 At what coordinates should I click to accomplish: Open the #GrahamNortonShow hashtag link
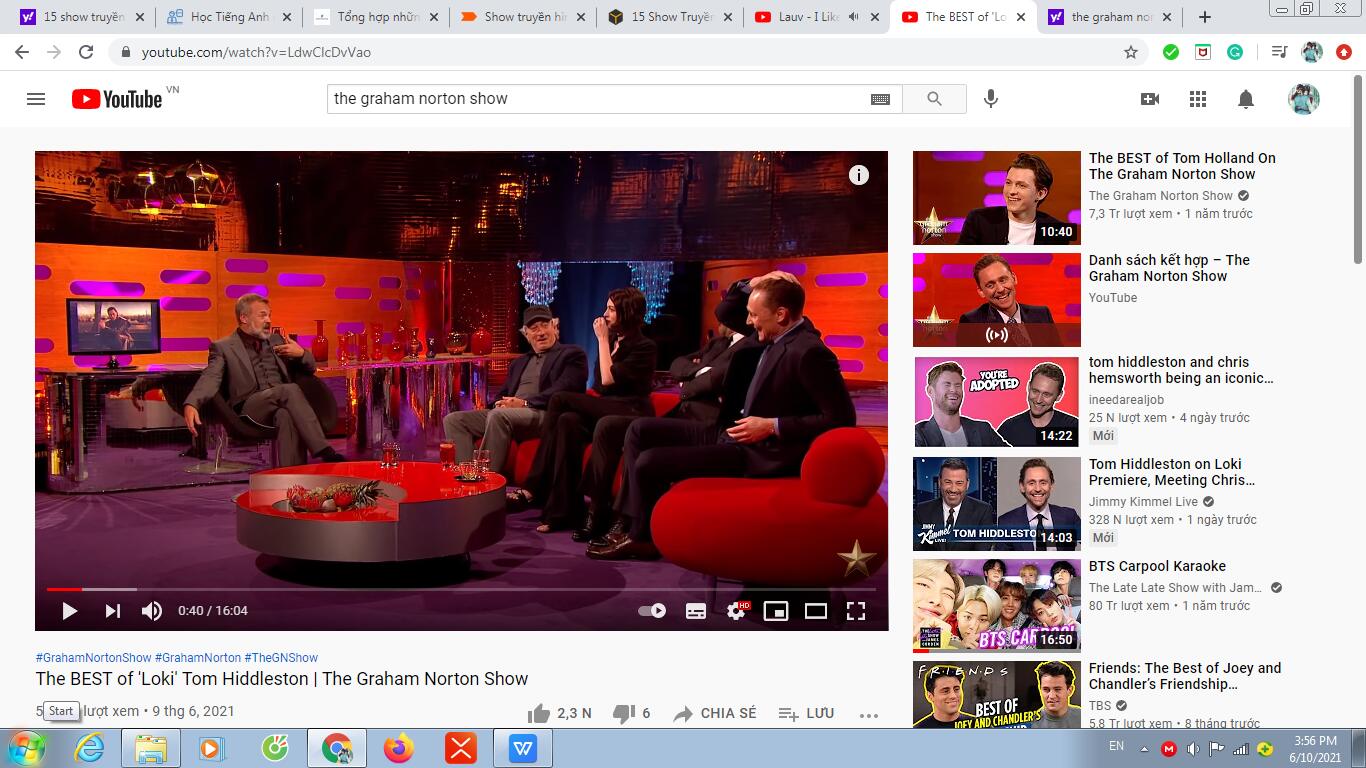[93, 658]
